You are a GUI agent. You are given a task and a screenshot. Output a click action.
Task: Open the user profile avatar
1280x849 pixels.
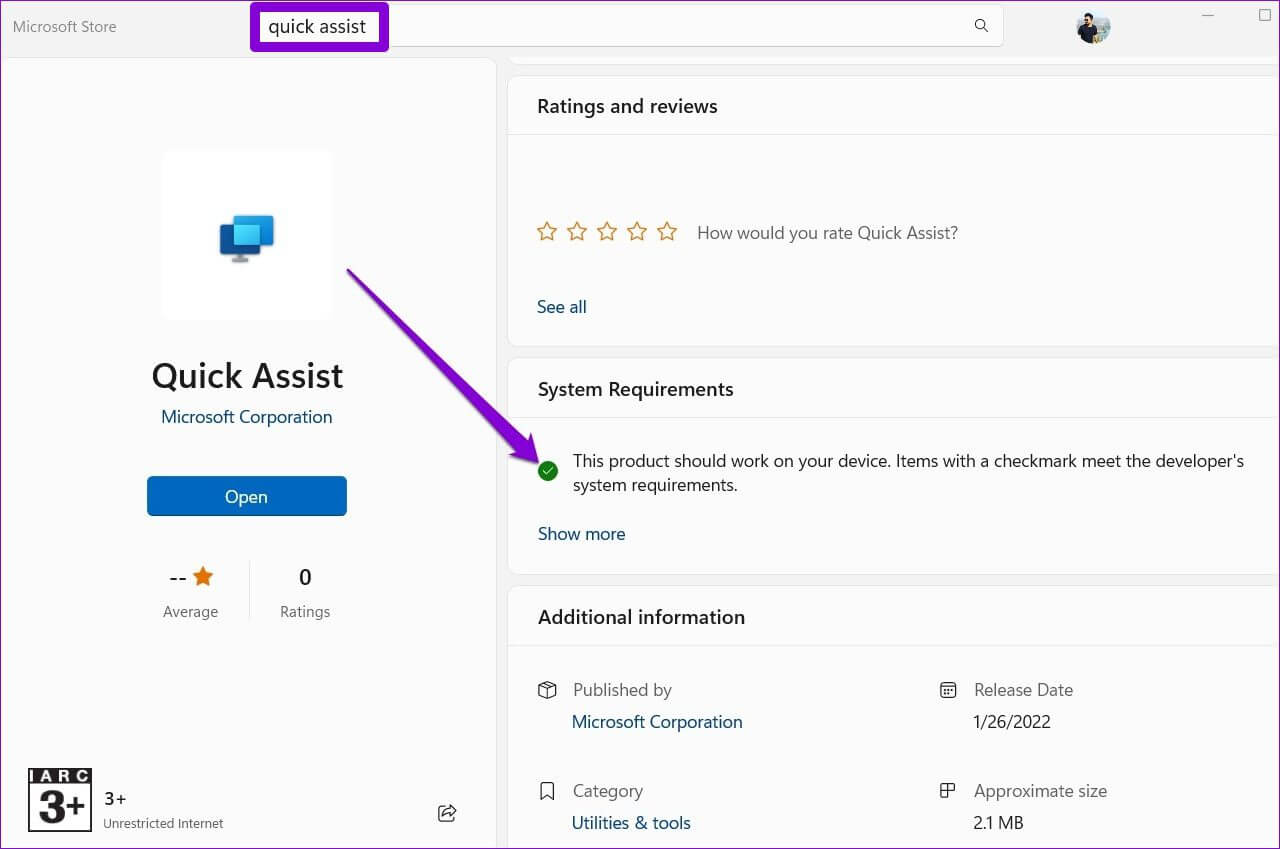(x=1092, y=27)
